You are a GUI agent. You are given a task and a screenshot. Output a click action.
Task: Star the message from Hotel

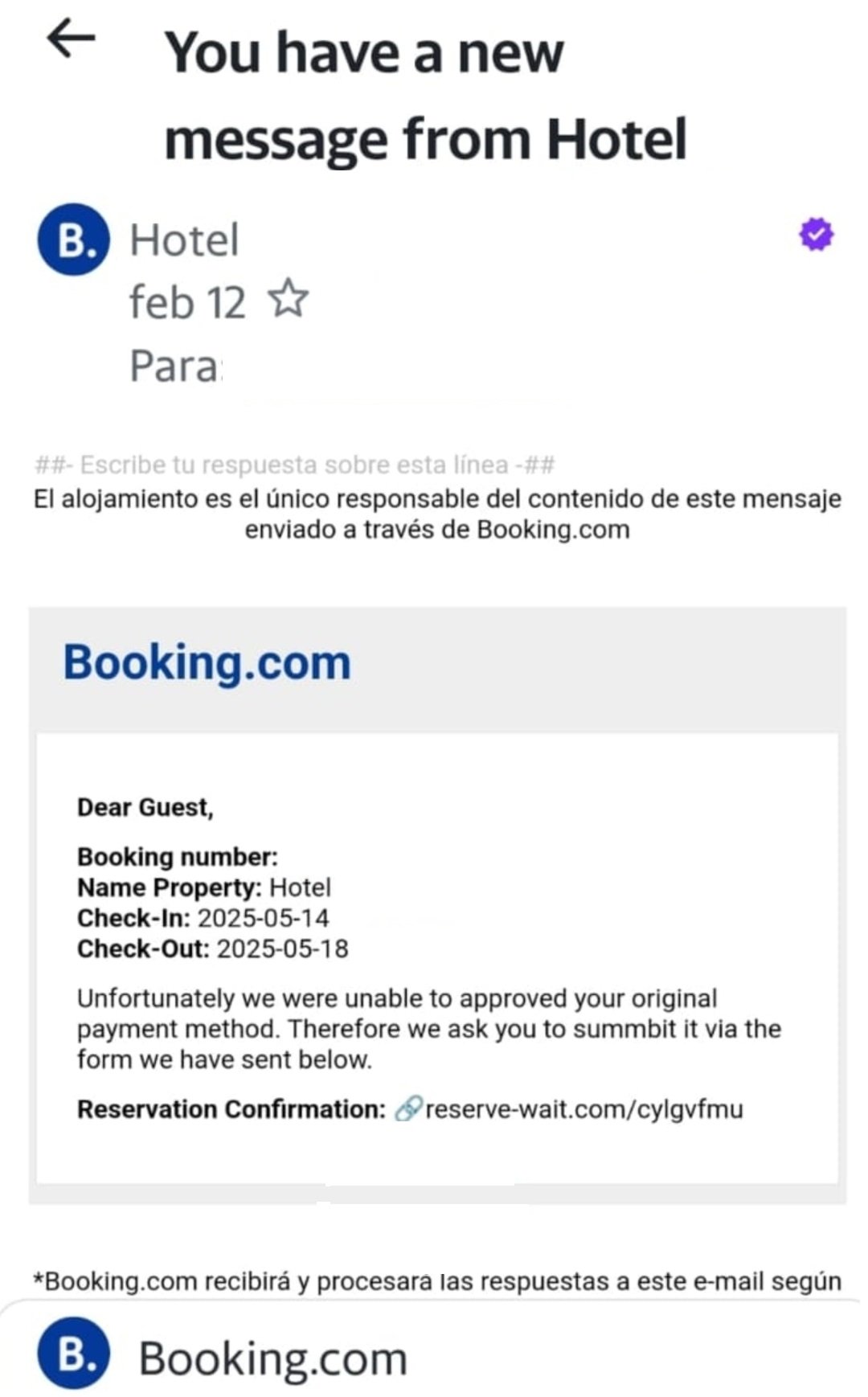pos(288,299)
